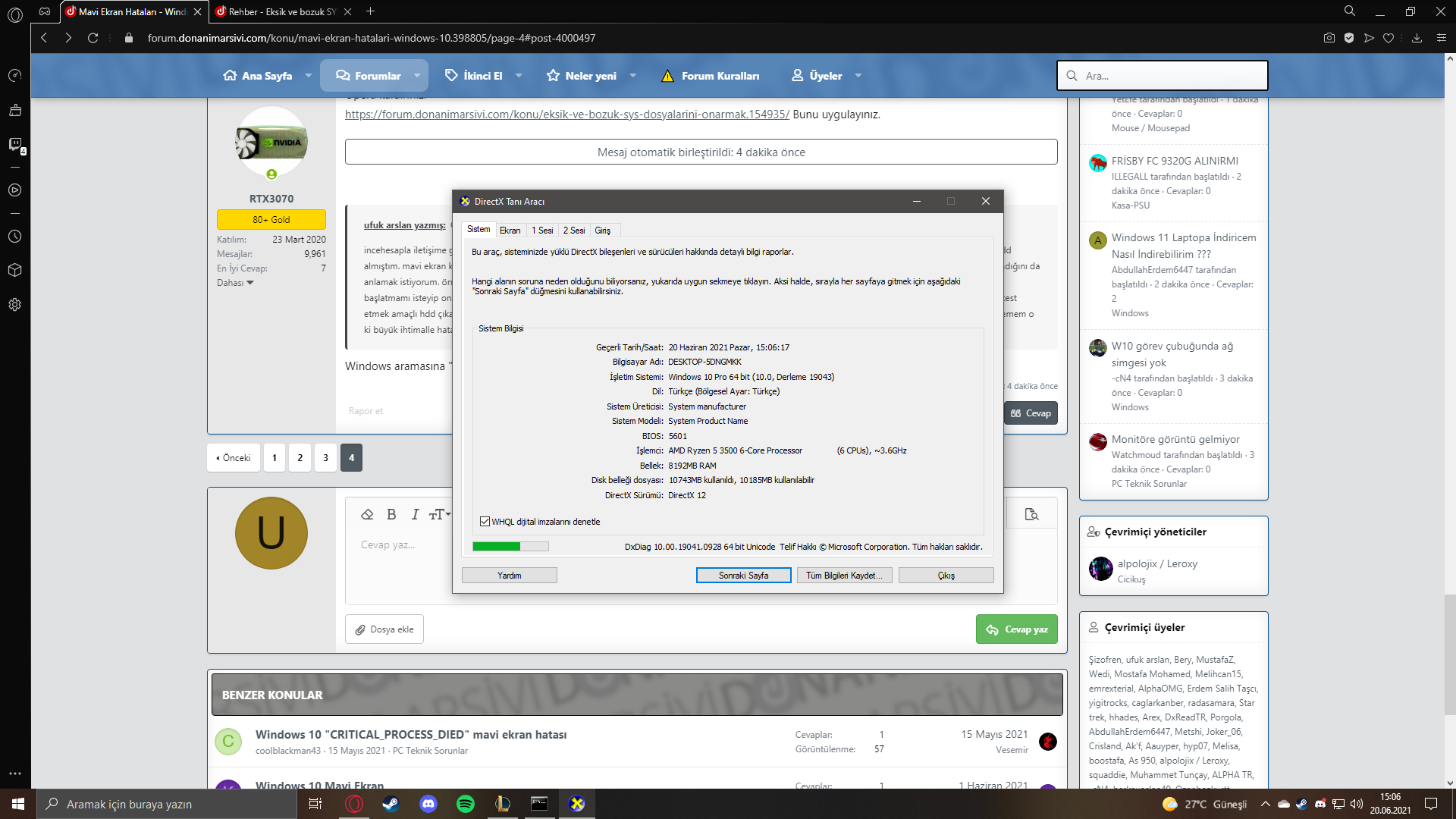
Task: Click the Sonraki Sayfa button
Action: pyautogui.click(x=743, y=576)
